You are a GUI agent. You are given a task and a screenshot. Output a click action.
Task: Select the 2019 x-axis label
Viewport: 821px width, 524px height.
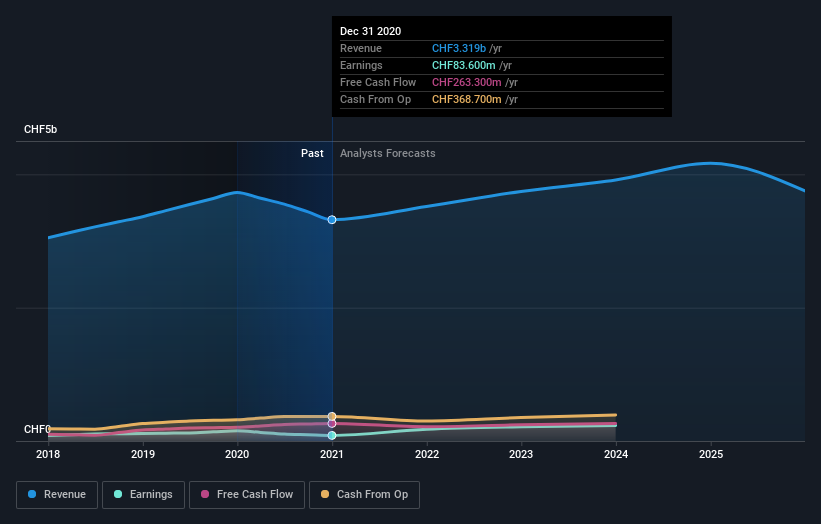(143, 454)
